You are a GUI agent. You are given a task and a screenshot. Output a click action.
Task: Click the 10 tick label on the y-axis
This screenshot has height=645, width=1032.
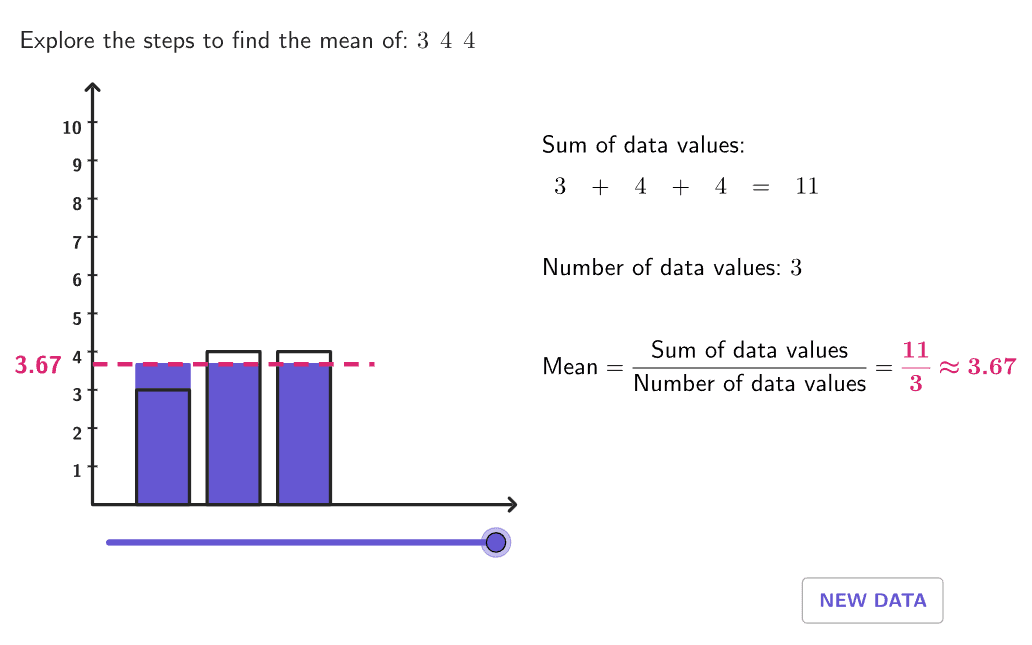71,127
